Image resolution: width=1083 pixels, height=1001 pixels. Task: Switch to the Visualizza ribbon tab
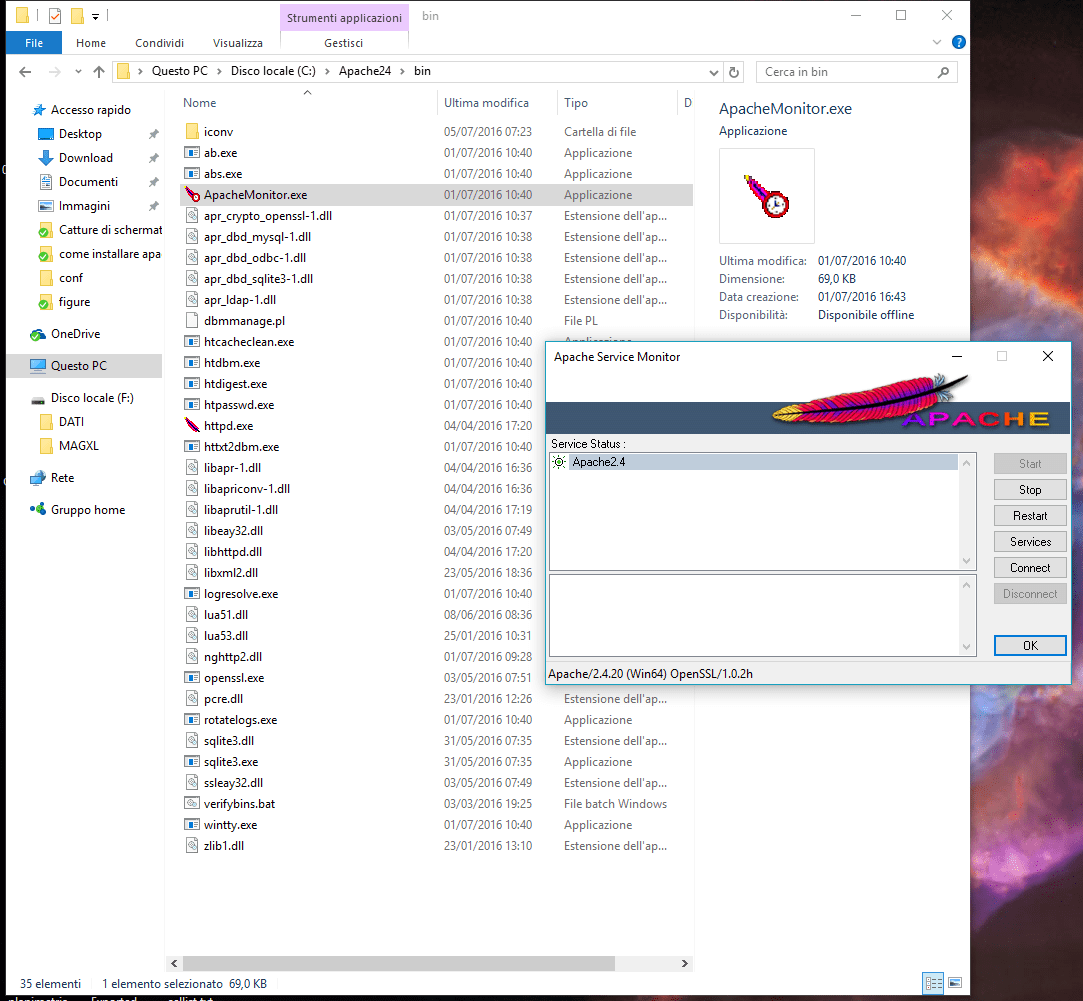pyautogui.click(x=237, y=42)
